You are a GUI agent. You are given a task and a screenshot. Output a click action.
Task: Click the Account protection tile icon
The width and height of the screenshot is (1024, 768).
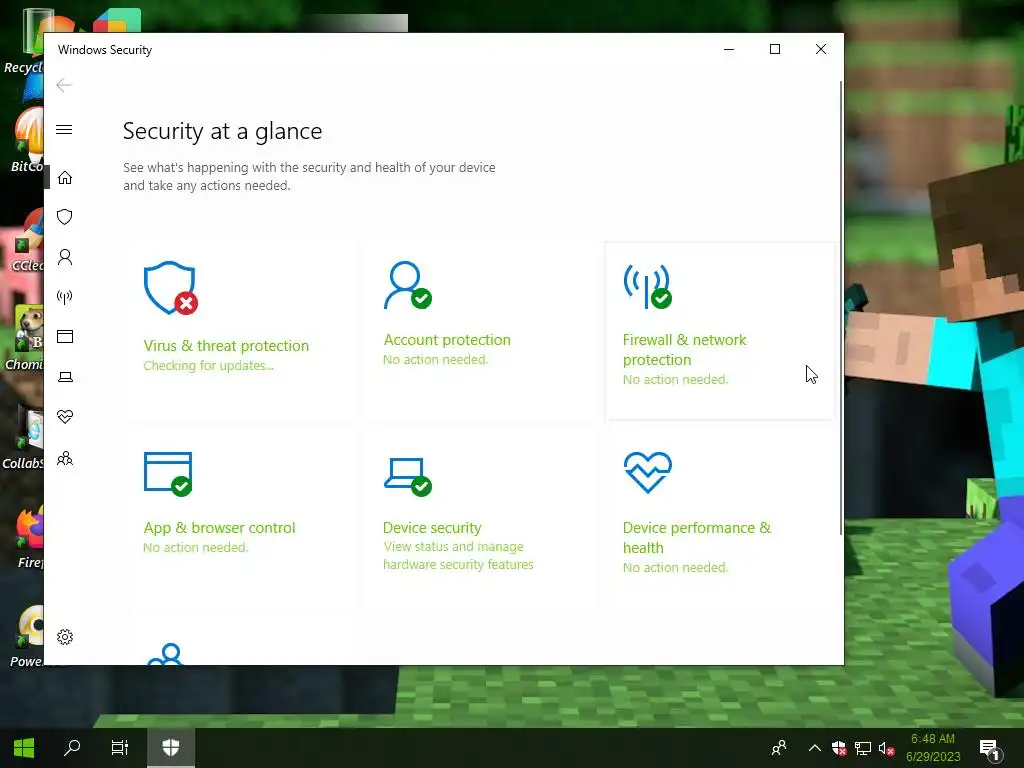408,285
